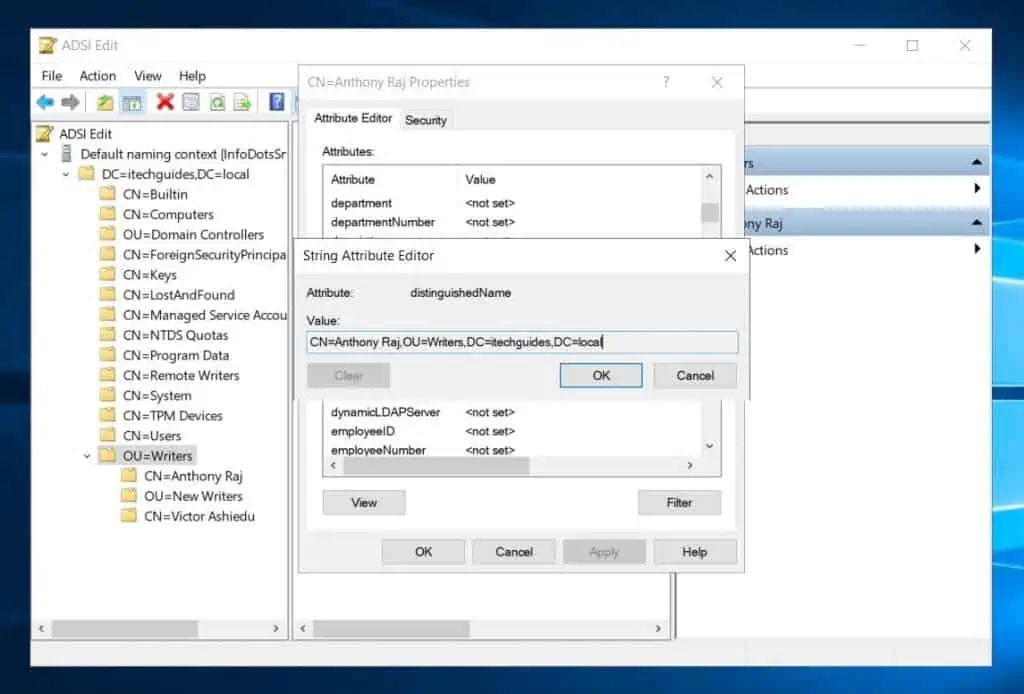Click the blue Back arrow in toolbar
The height and width of the screenshot is (694, 1024).
45,102
